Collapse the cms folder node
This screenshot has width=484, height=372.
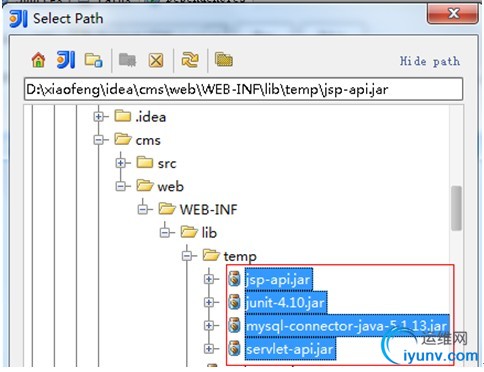[x=98, y=140]
